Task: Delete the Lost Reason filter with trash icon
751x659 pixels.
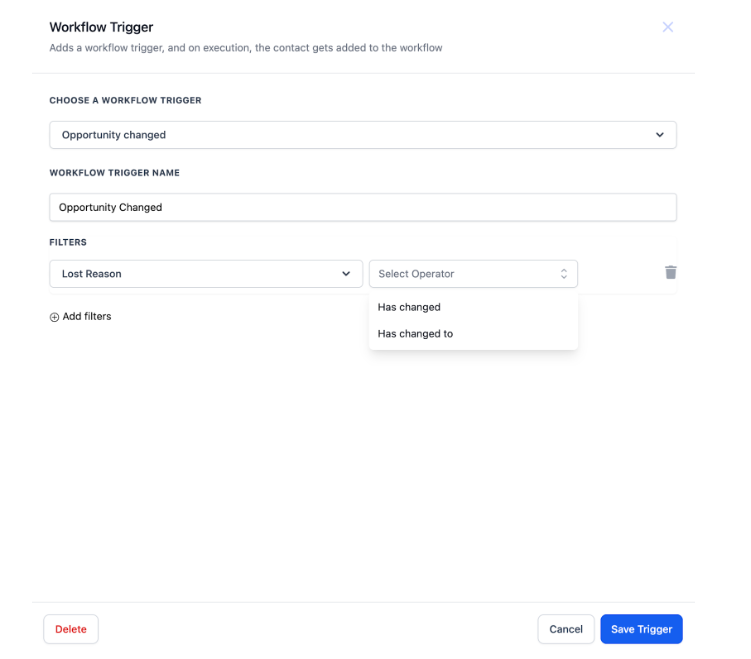Action: (x=671, y=272)
